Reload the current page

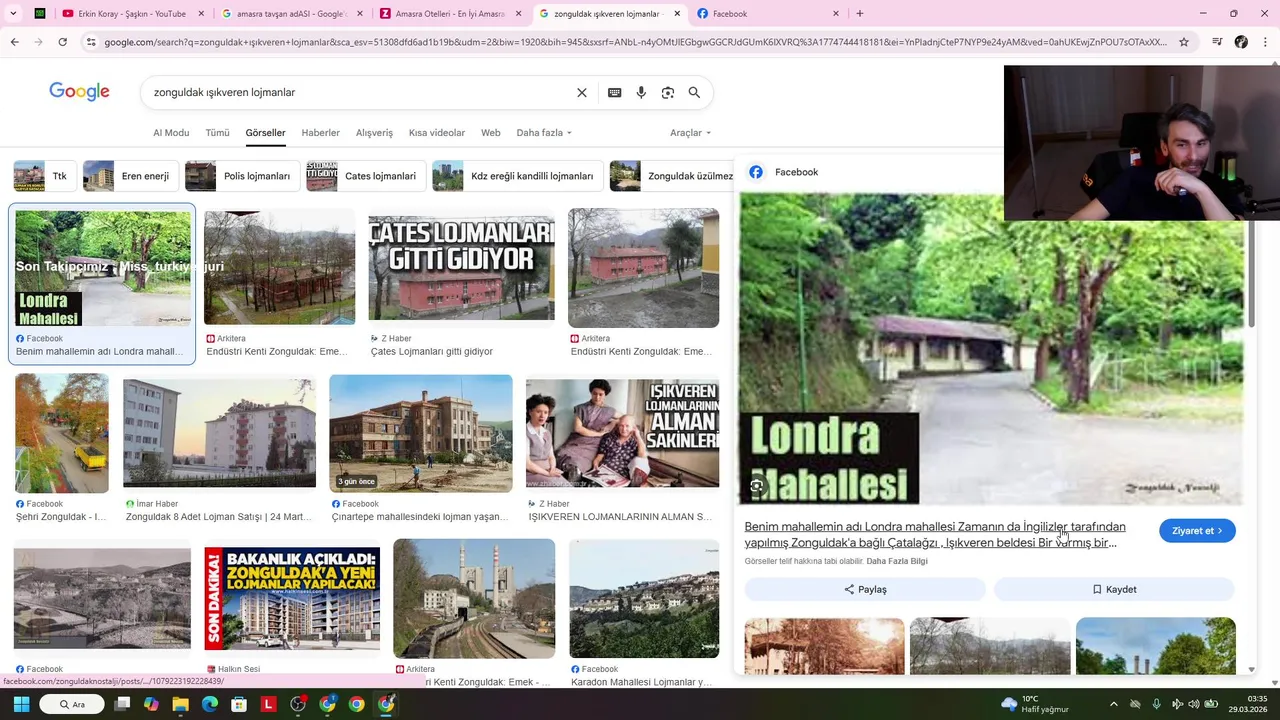click(62, 42)
